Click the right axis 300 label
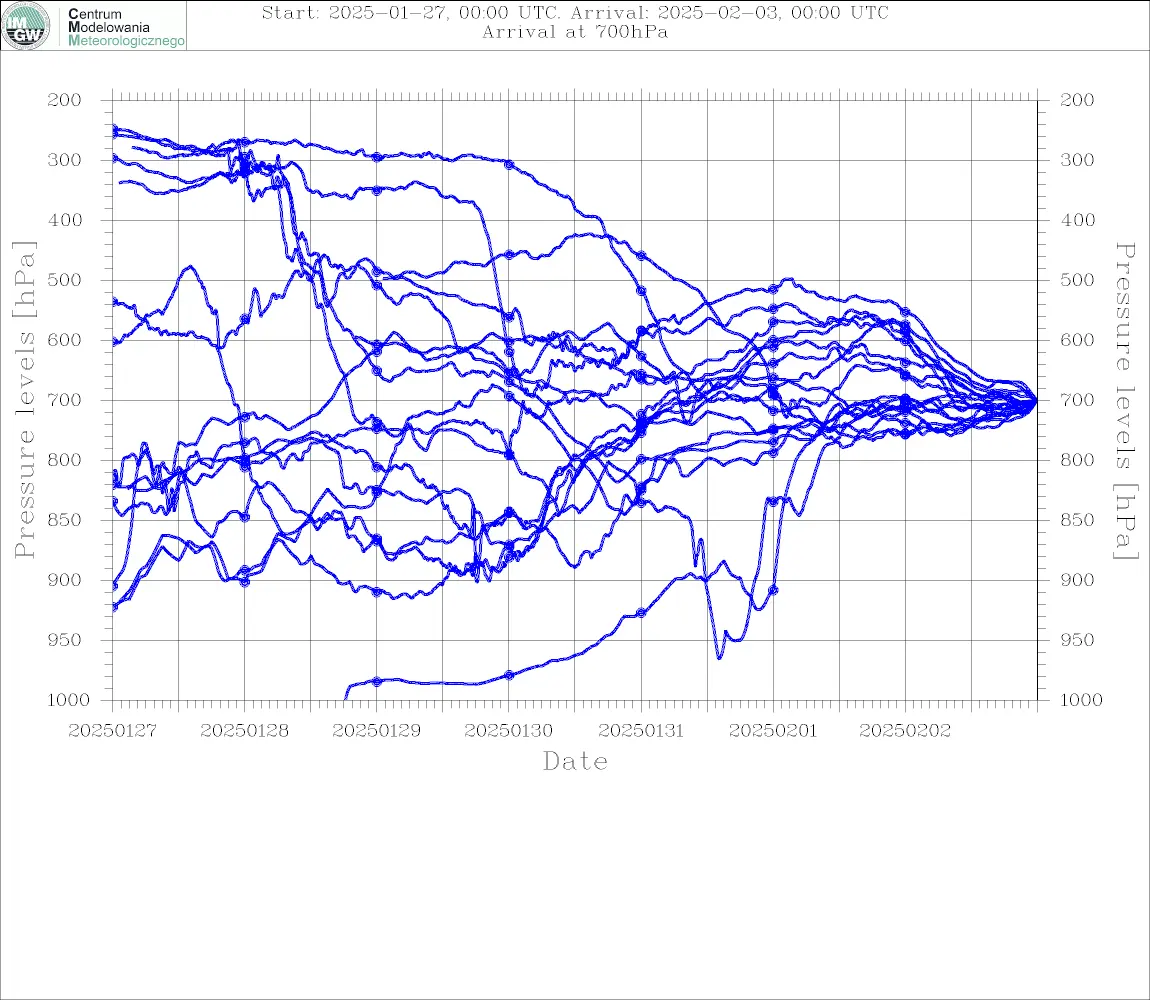1150x1000 pixels. (1077, 160)
